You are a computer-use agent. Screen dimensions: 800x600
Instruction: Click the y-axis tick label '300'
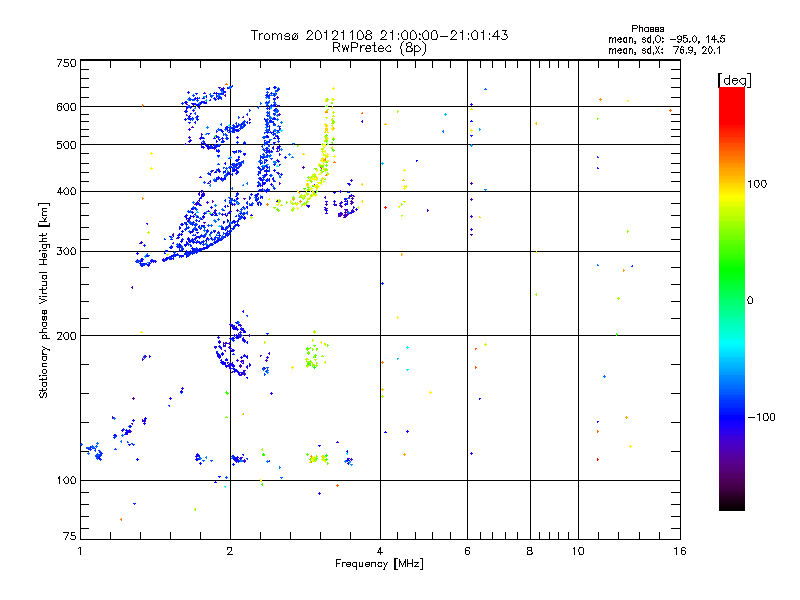point(66,252)
